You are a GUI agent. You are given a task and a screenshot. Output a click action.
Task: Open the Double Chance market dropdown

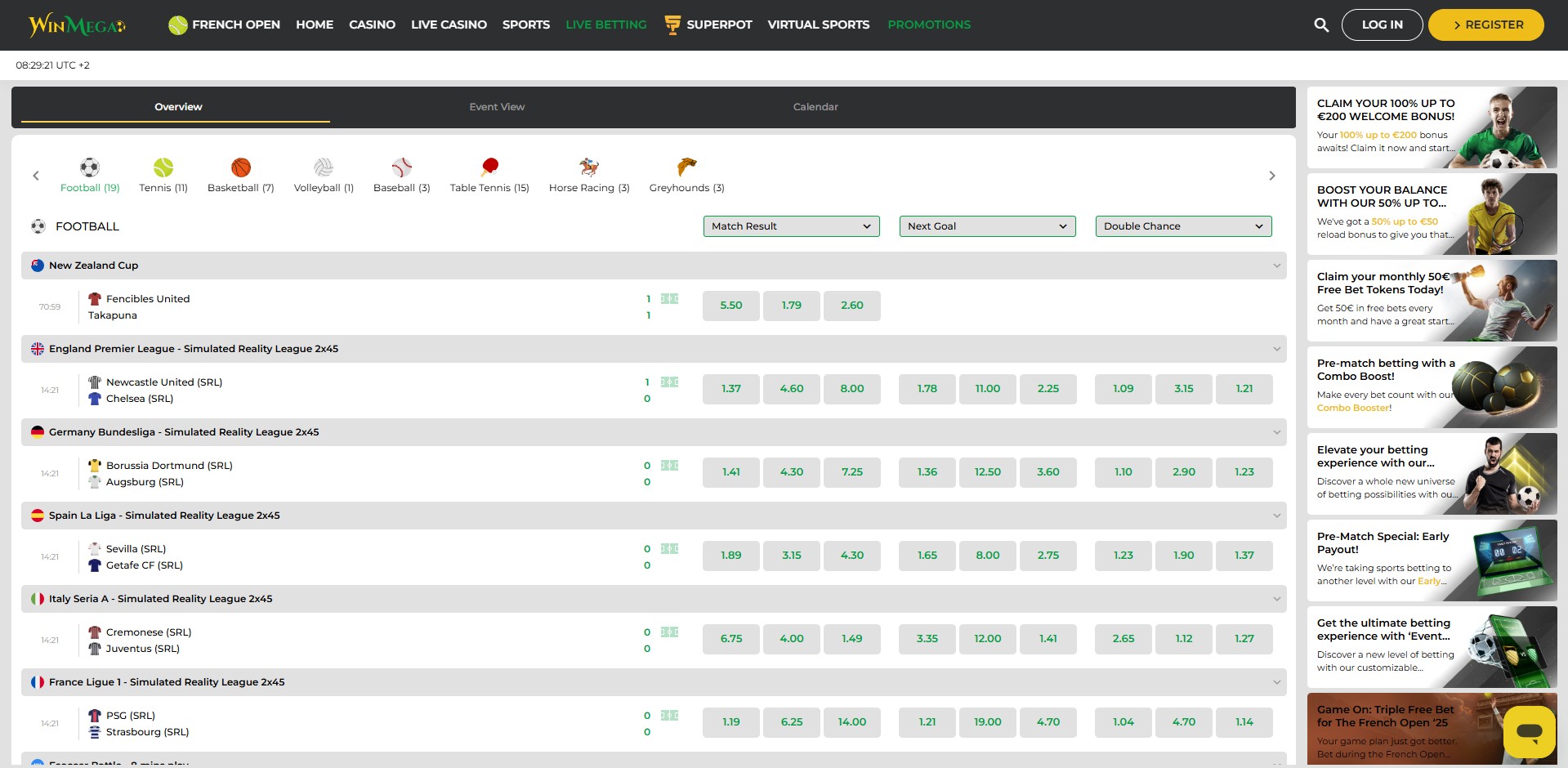pos(1183,226)
